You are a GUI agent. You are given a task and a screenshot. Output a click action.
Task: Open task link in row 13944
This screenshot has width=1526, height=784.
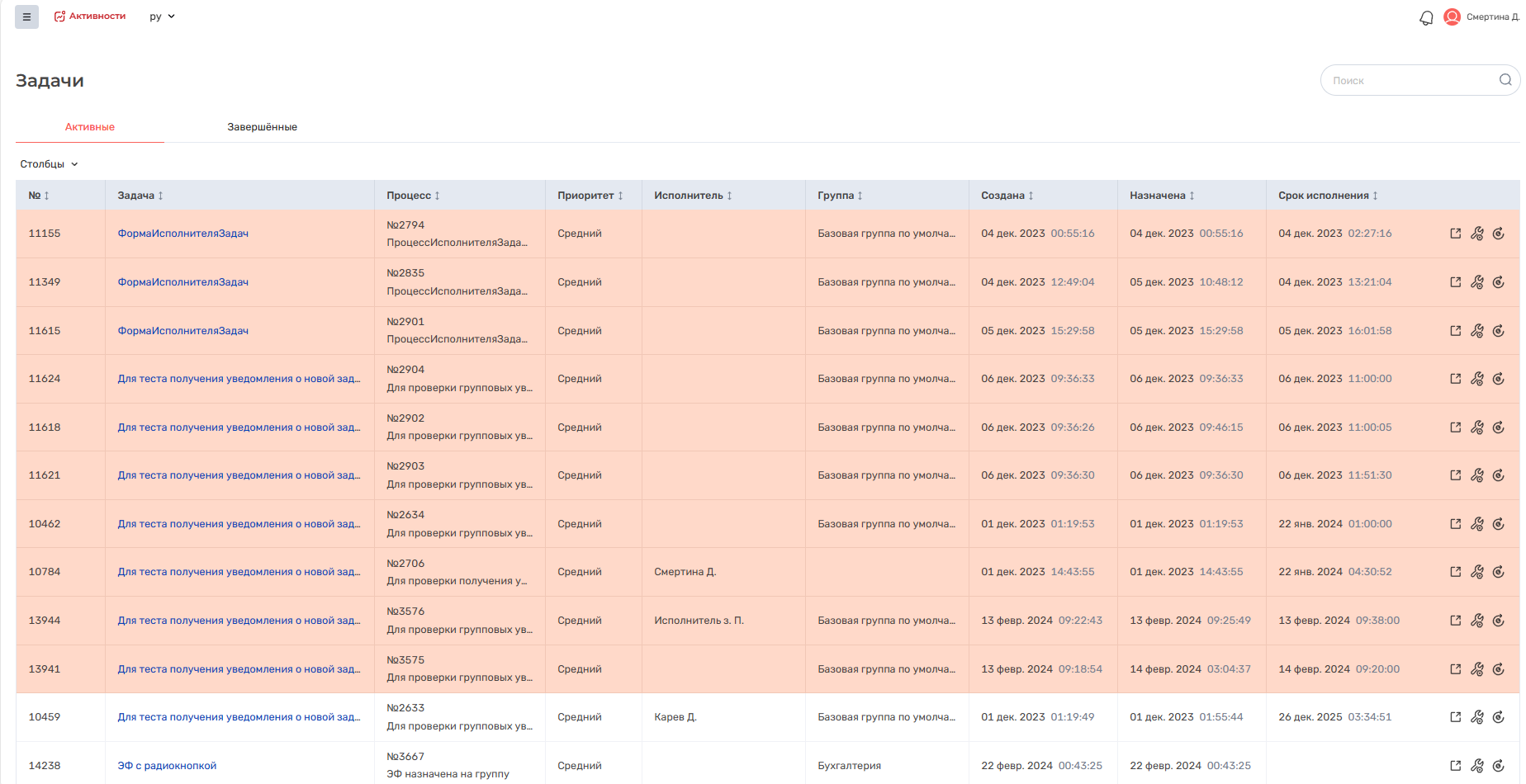(x=239, y=621)
